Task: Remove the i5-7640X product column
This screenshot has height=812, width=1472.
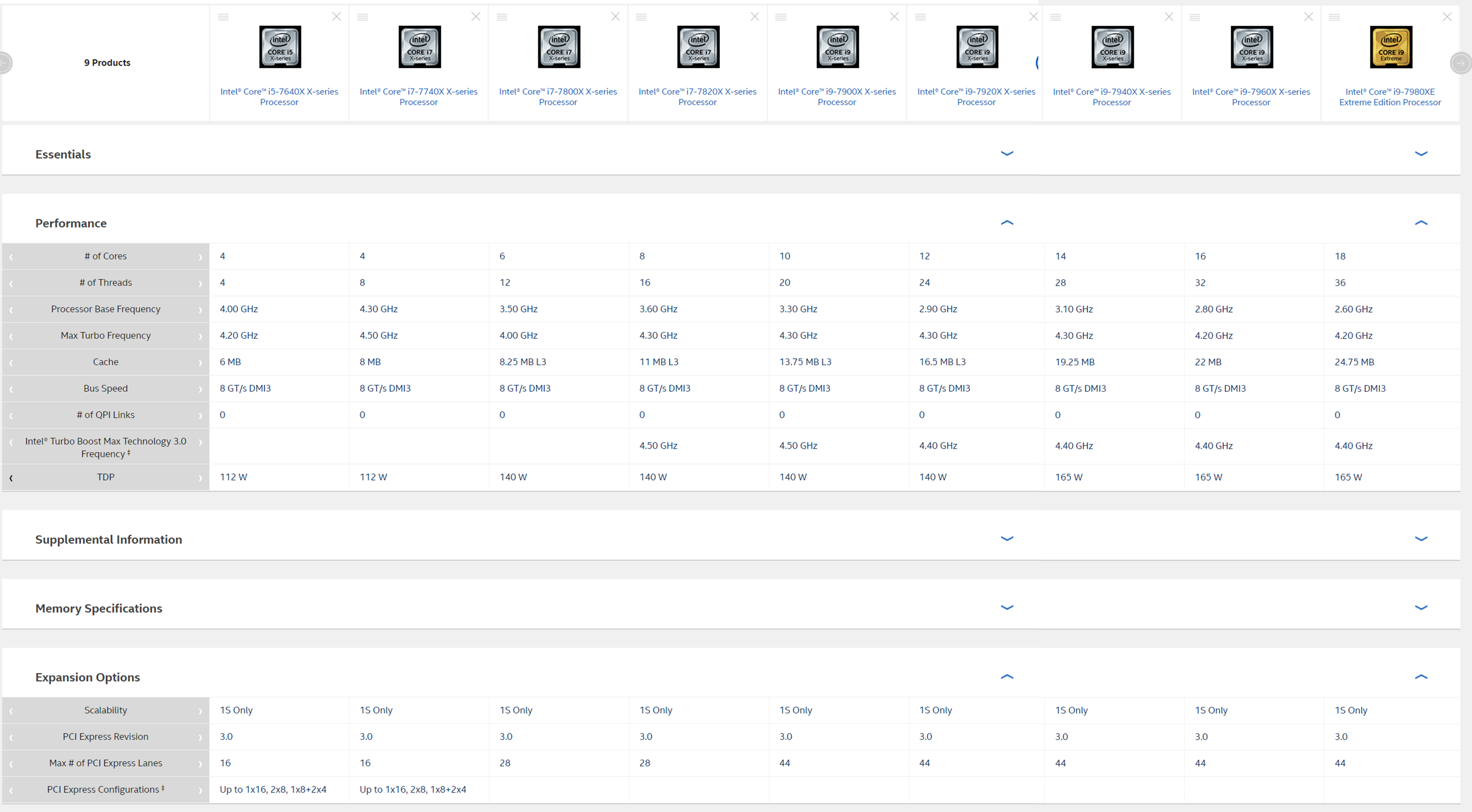Action: [x=337, y=17]
